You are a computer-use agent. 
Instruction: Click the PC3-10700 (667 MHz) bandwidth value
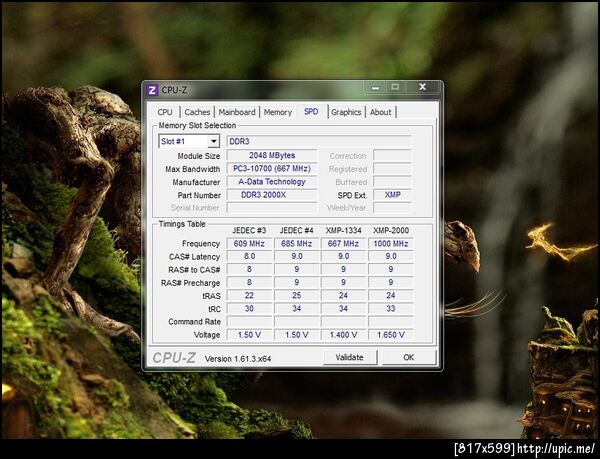pyautogui.click(x=272, y=169)
